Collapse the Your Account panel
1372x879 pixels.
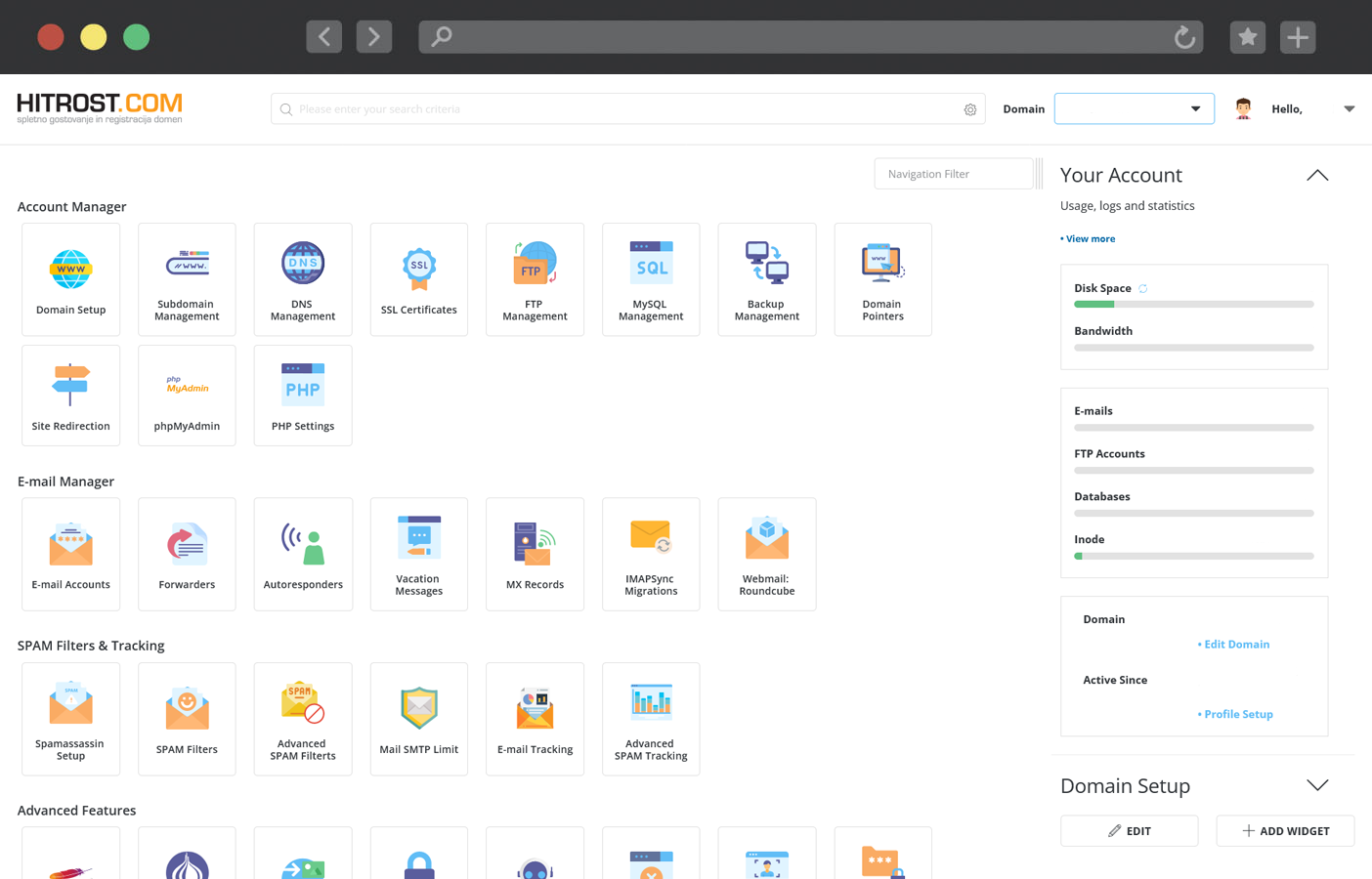pyautogui.click(x=1317, y=176)
